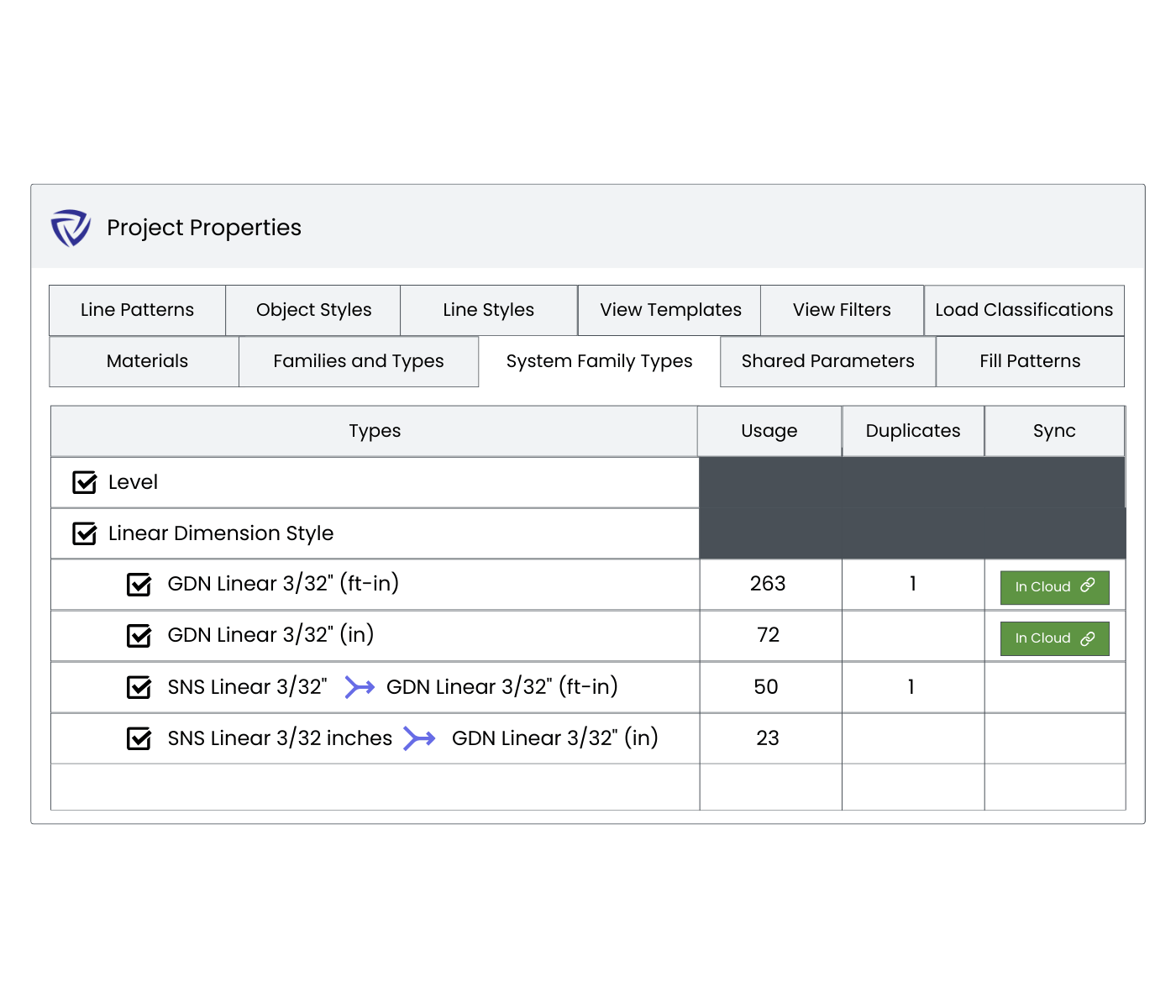This screenshot has width=1176, height=1008.
Task: Select the Materials tab
Action: click(146, 361)
